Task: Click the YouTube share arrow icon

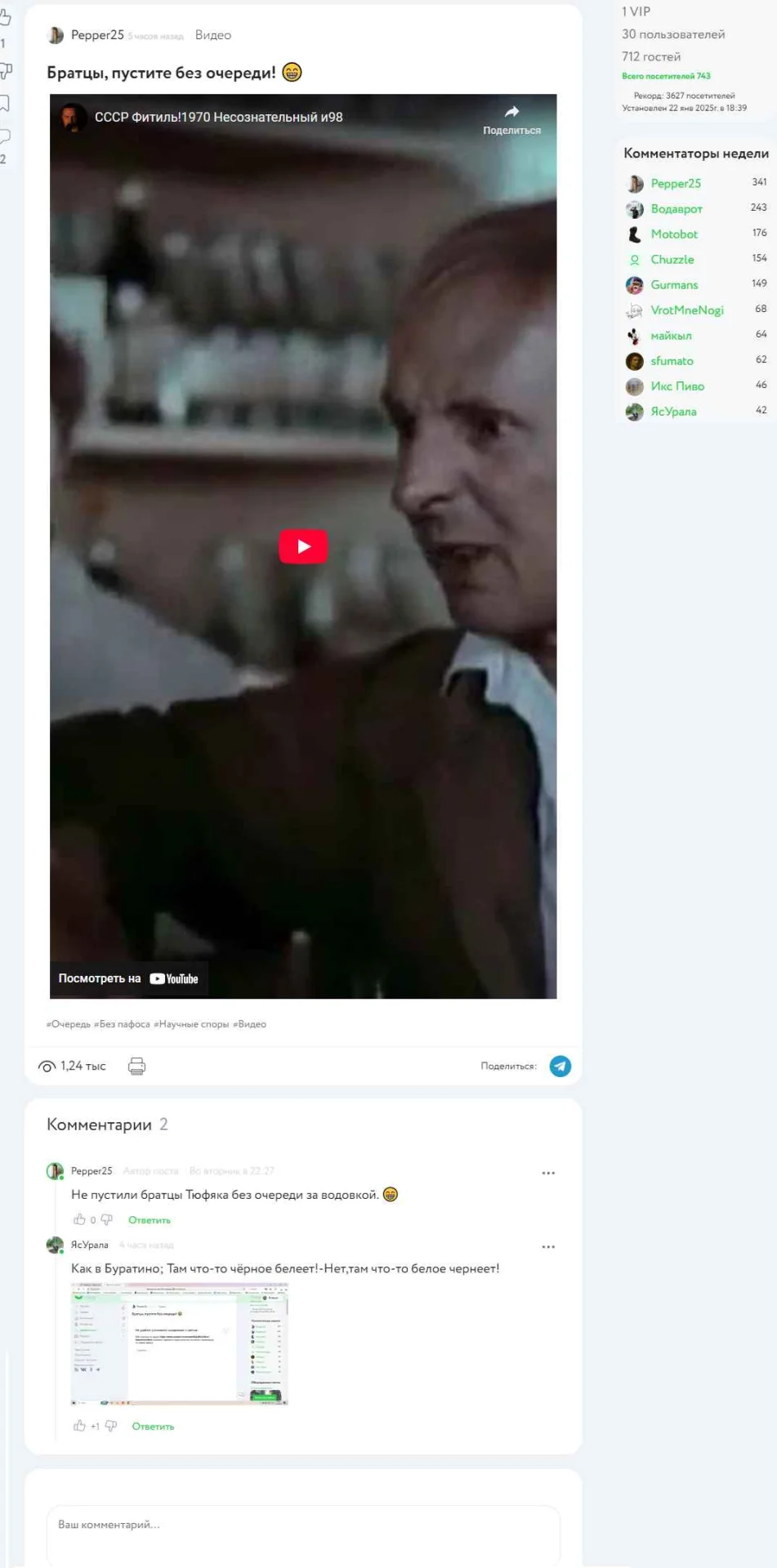Action: (x=511, y=112)
